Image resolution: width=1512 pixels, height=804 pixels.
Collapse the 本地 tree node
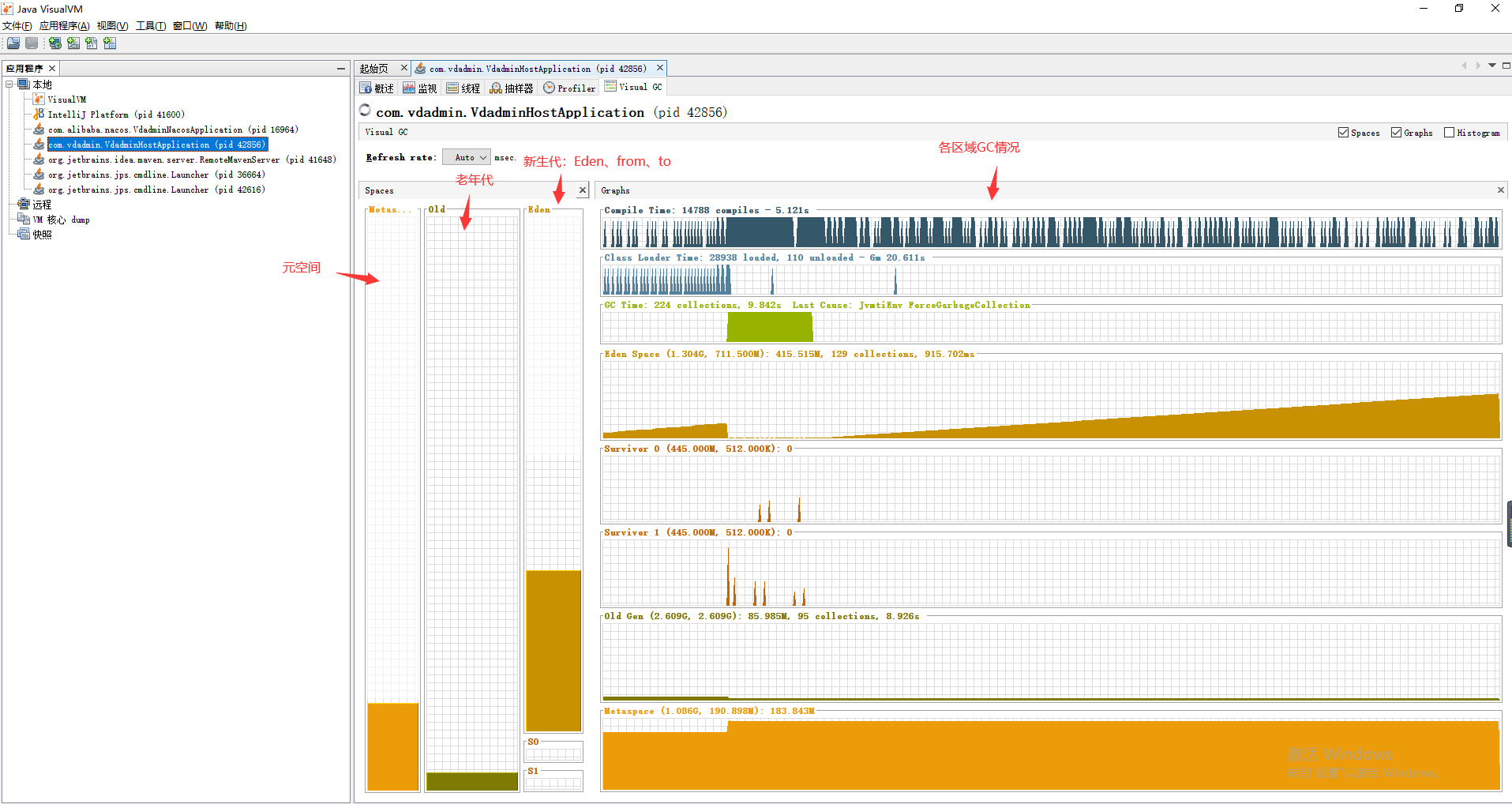[9, 84]
